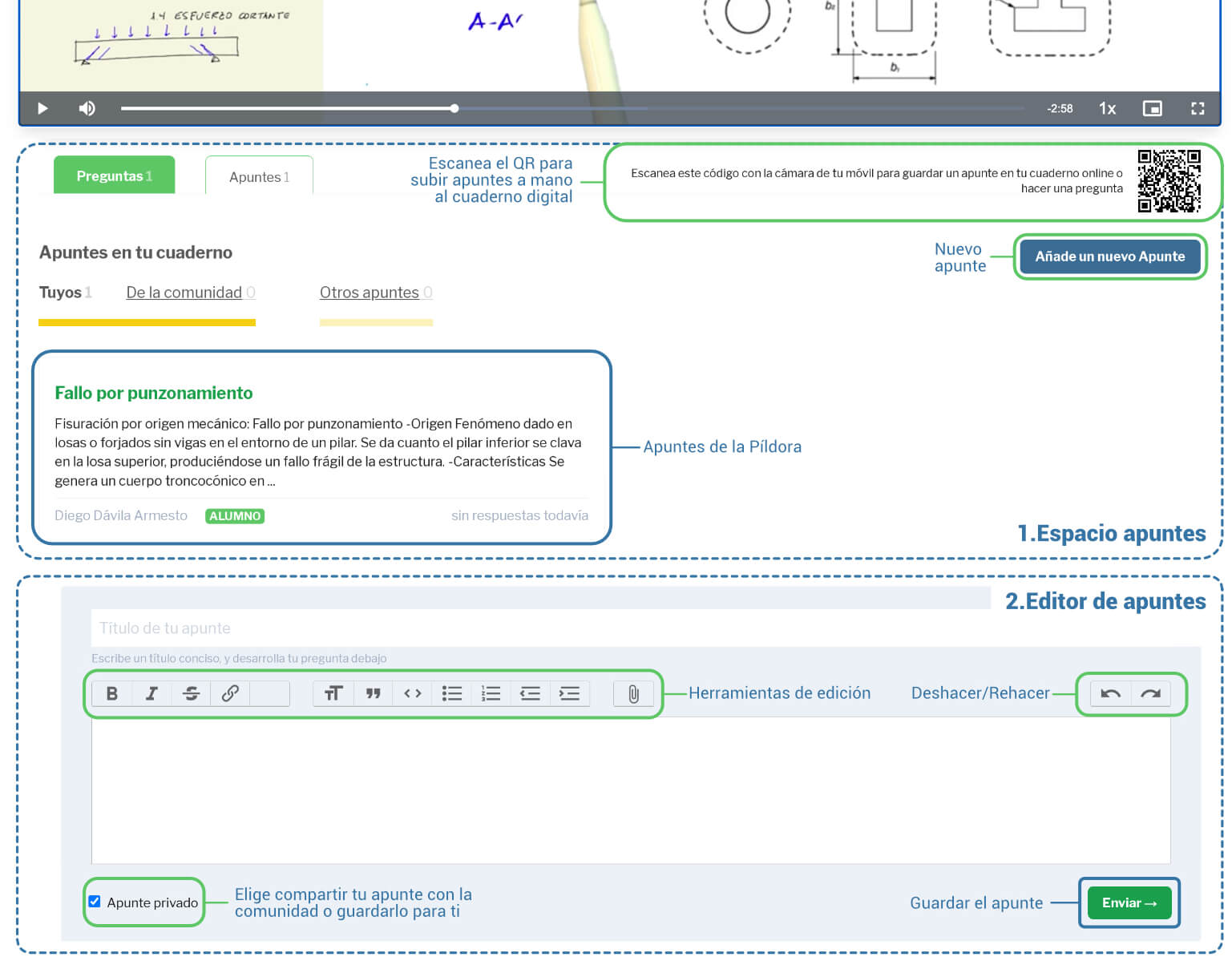Decrease indentation level

pos(530,693)
